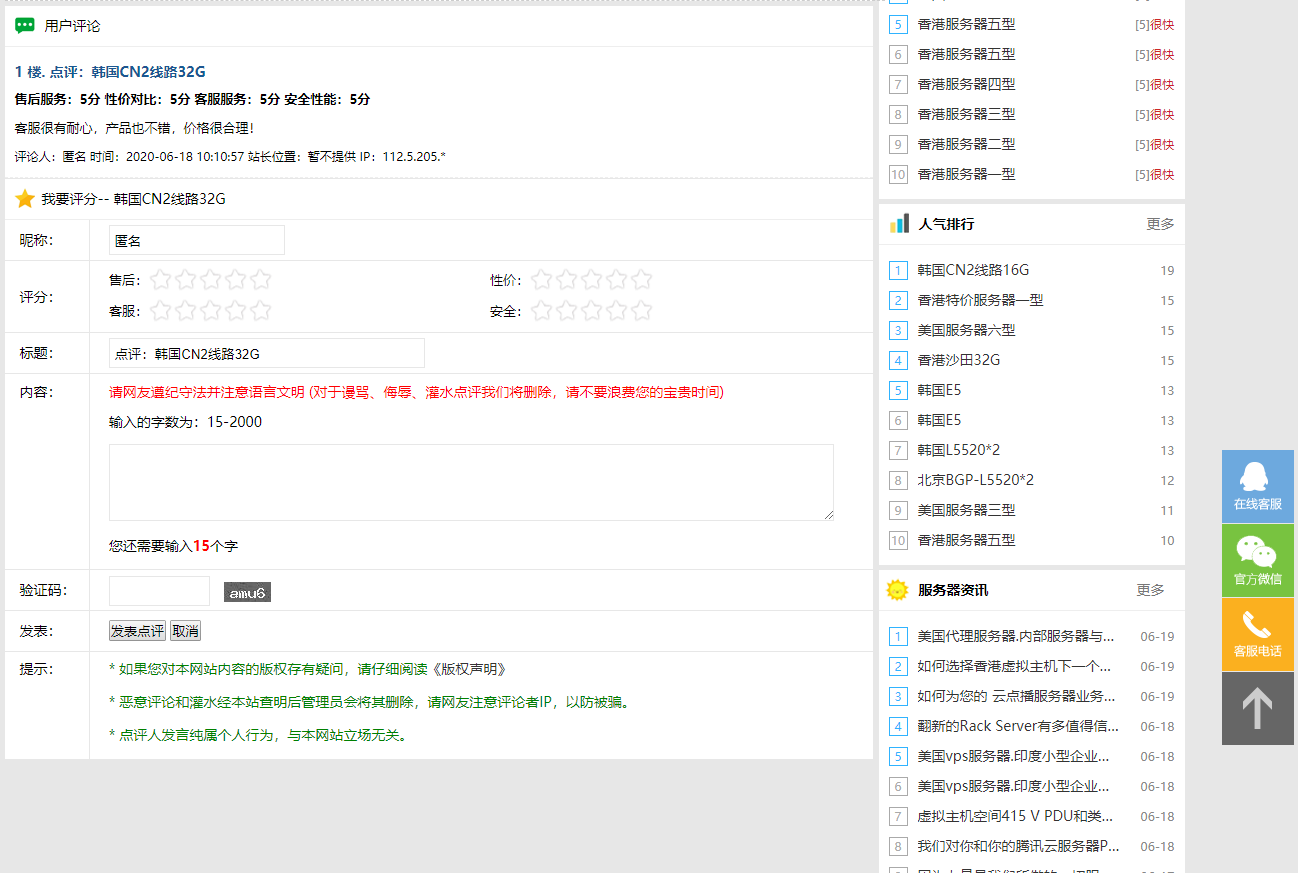This screenshot has width=1298, height=873.
Task: Open 美国服务器三型 ranking entry
Action: (966, 510)
